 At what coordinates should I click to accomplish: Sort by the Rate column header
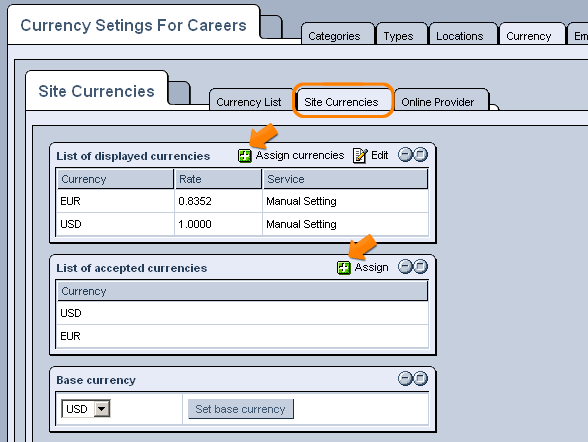pyautogui.click(x=218, y=179)
